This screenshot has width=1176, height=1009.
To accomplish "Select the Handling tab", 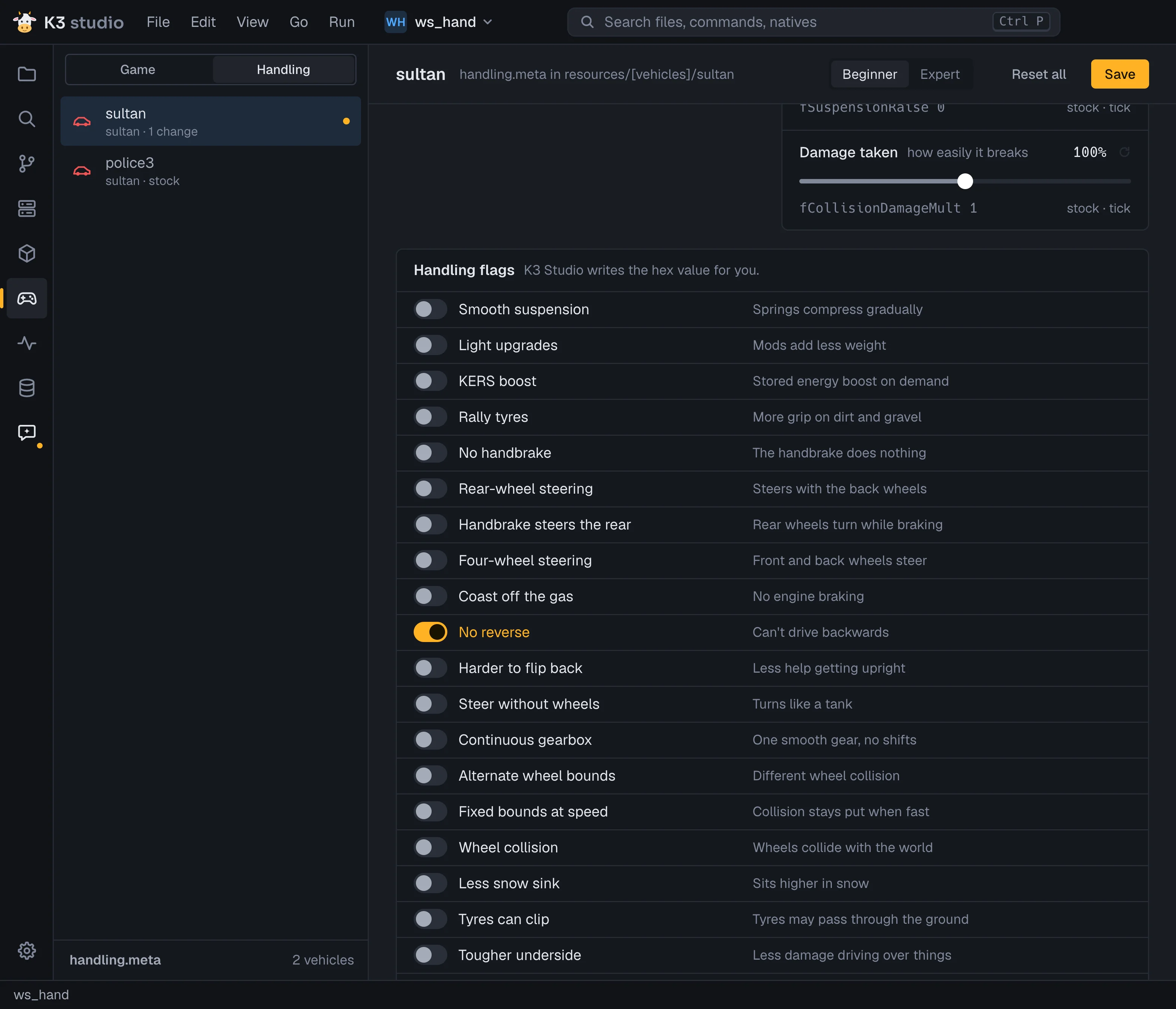I will (x=284, y=70).
